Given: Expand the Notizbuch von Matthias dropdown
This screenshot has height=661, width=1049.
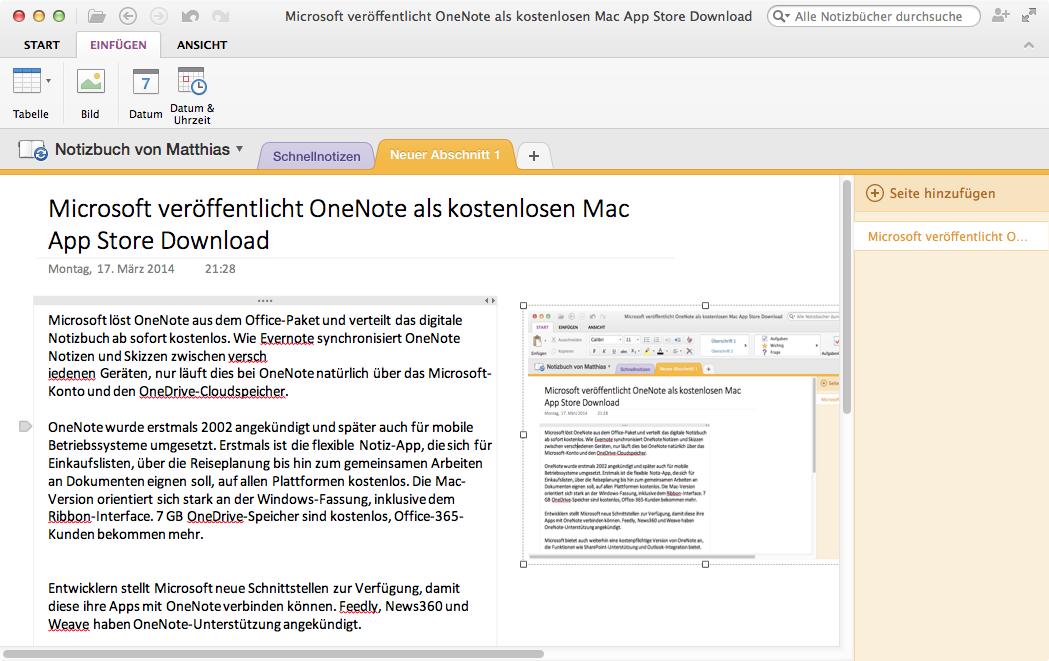Looking at the screenshot, I should [240, 149].
